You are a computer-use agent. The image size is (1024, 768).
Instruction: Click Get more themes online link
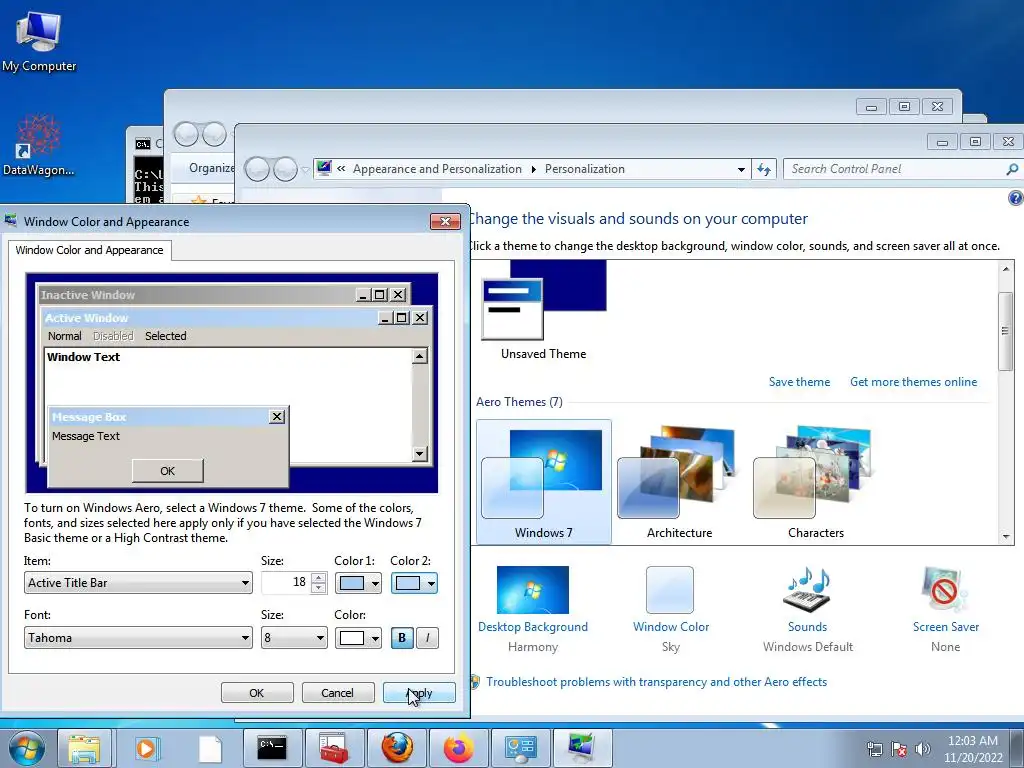[x=913, y=382]
